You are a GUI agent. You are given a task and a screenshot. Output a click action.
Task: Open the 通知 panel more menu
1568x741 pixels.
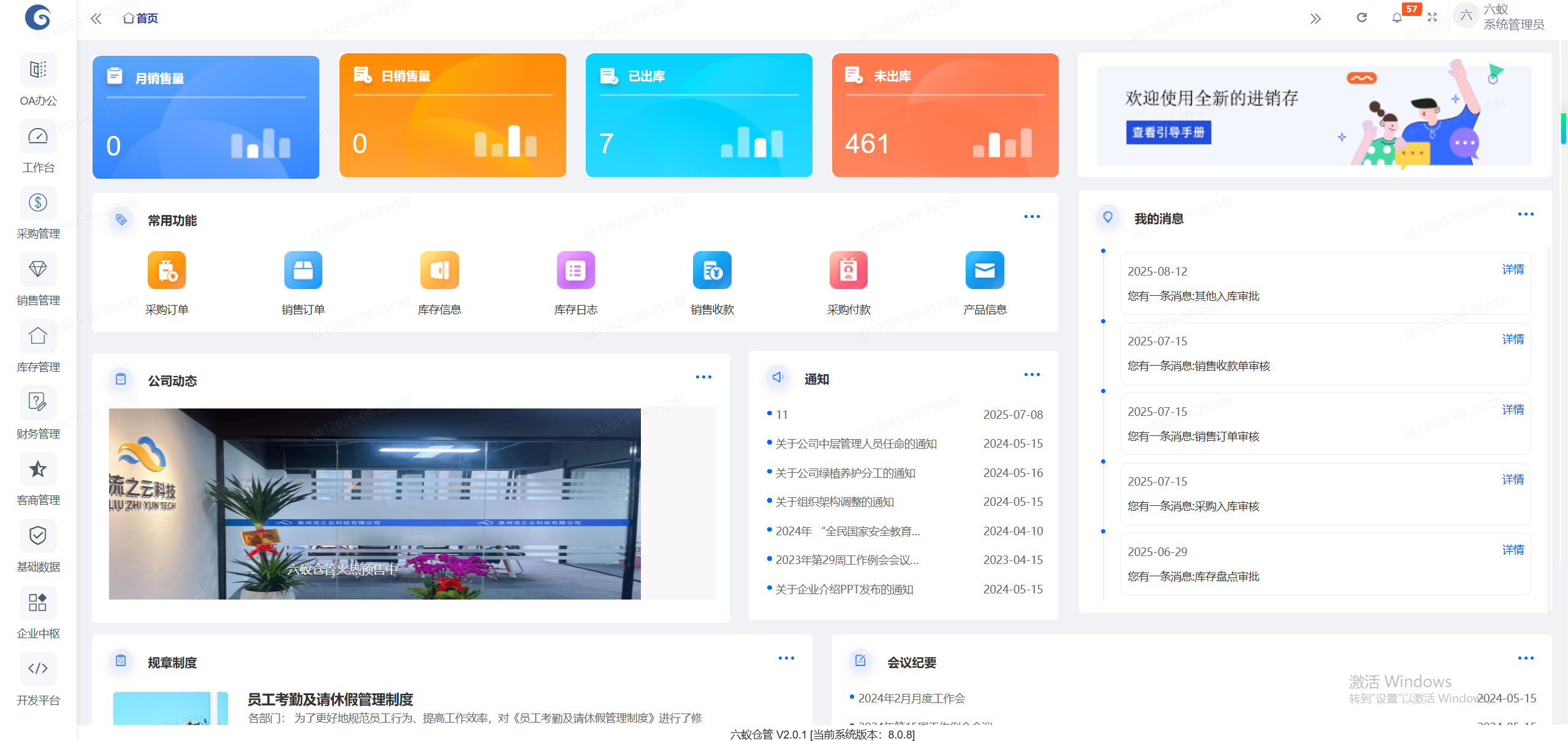(1032, 374)
